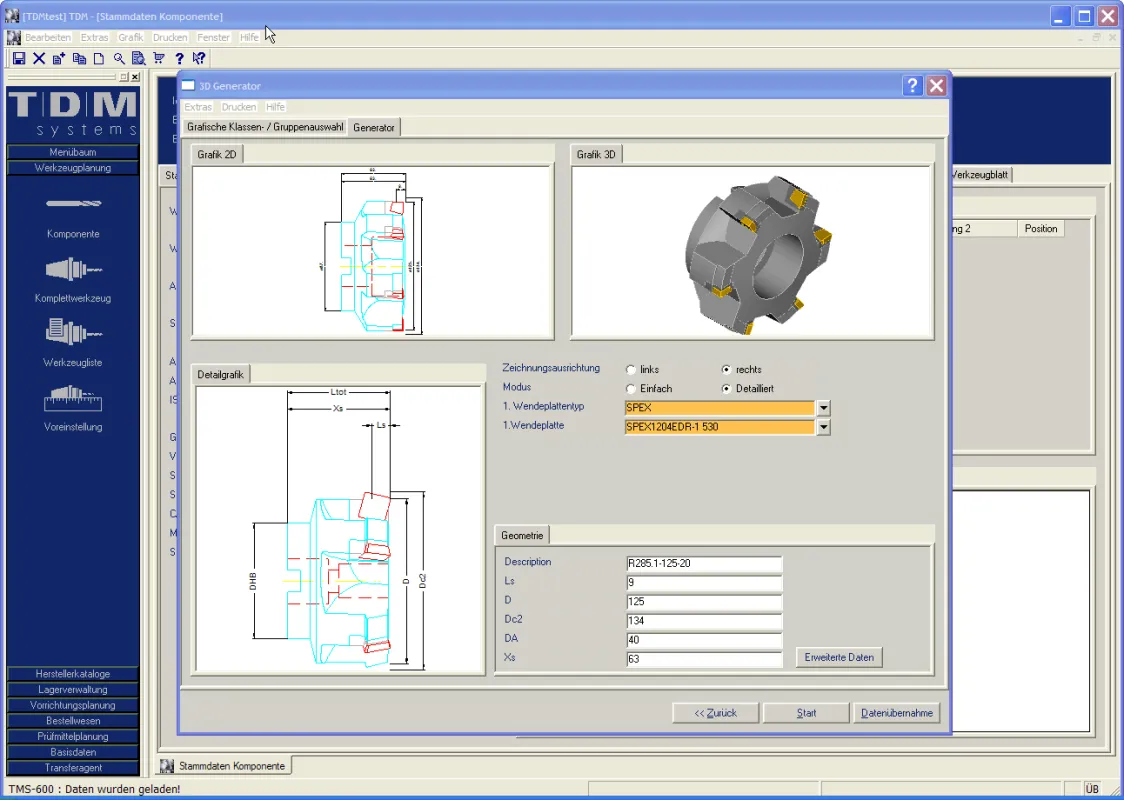This screenshot has width=1124, height=800.
Task: Click the blank page toolbar icon
Action: 99,59
